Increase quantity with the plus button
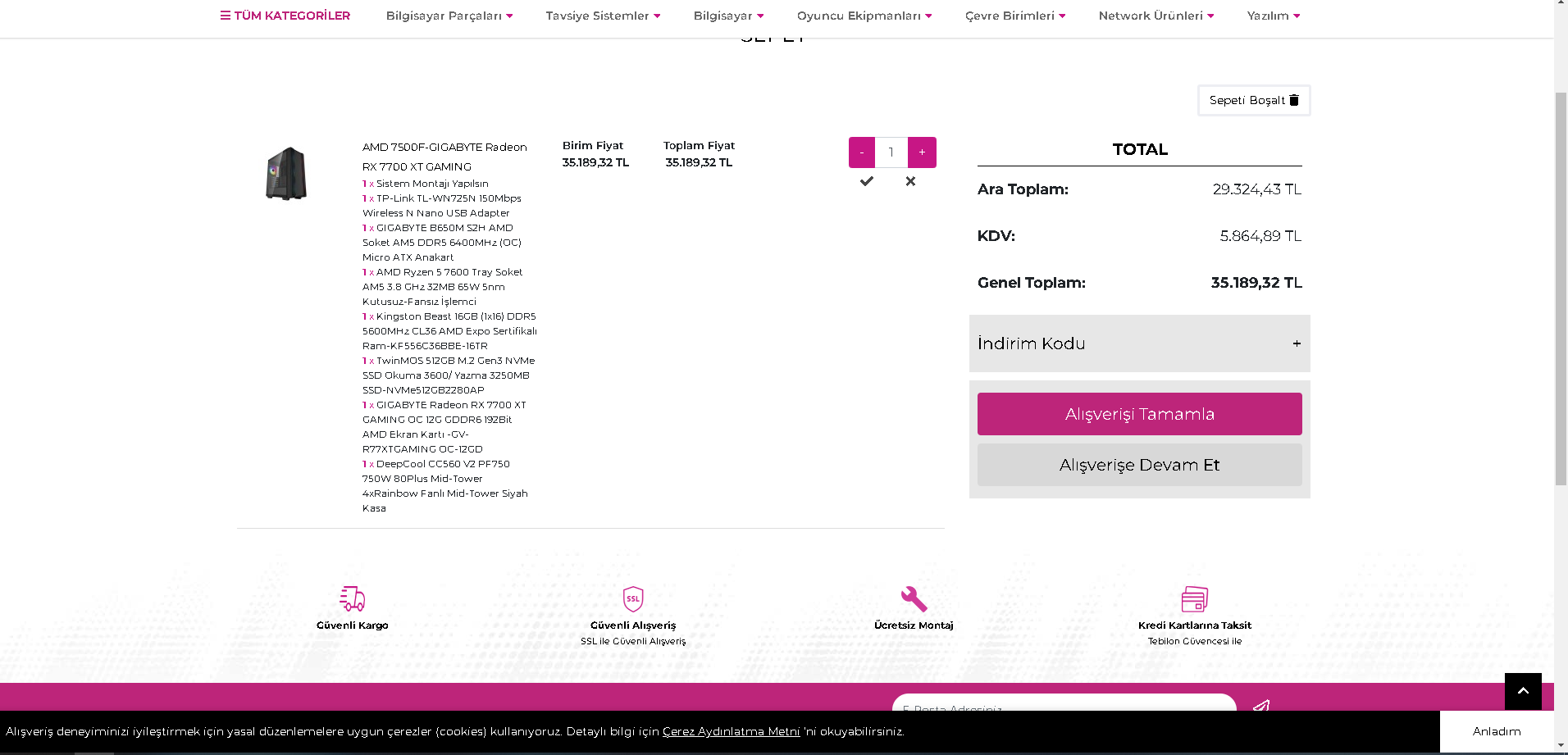 [922, 152]
